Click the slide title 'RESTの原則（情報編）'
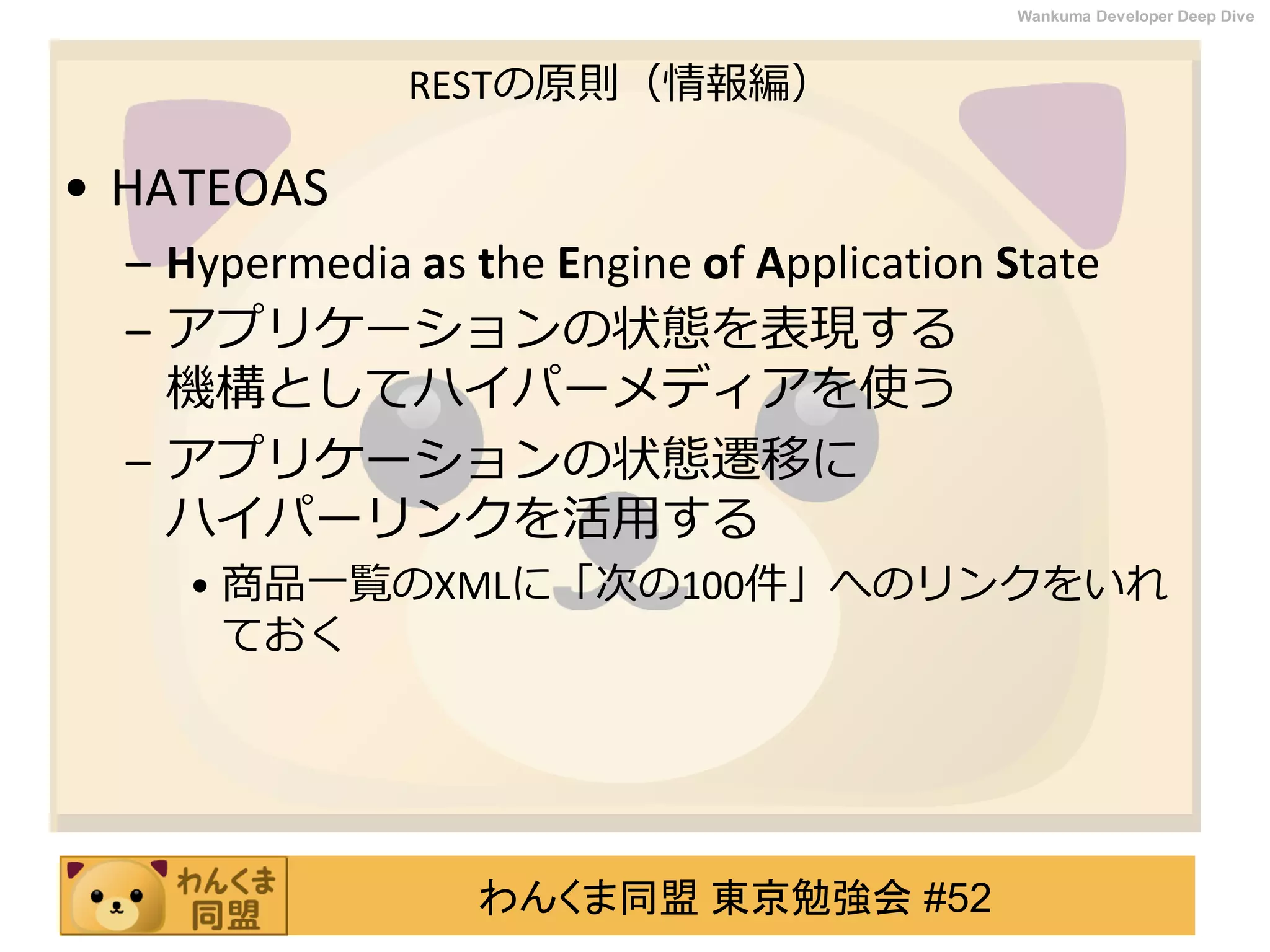Screen dimensions: 1270x952 point(610,83)
